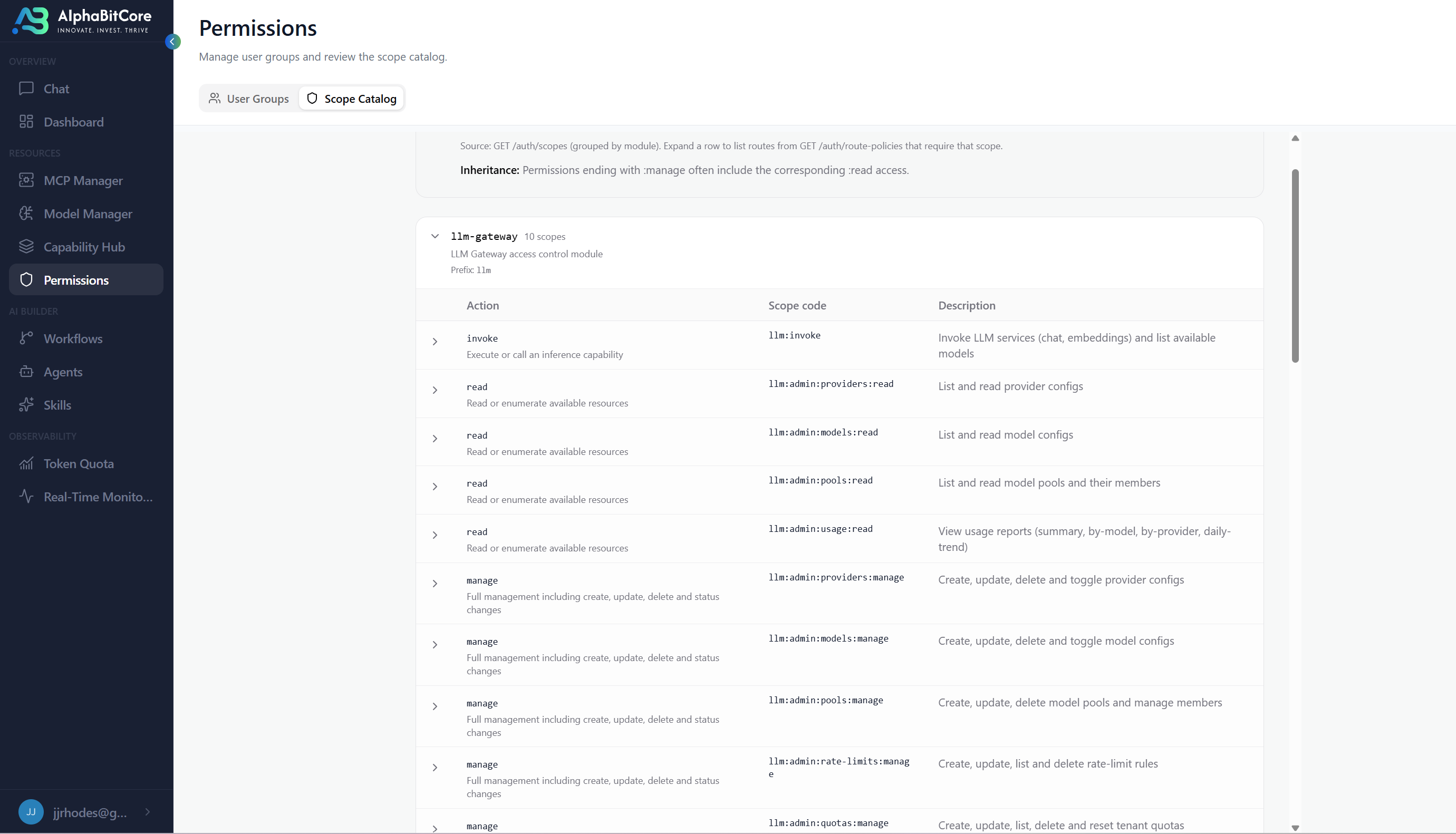Open Dashboard via its grid icon
The image size is (1456, 834).
(26, 122)
